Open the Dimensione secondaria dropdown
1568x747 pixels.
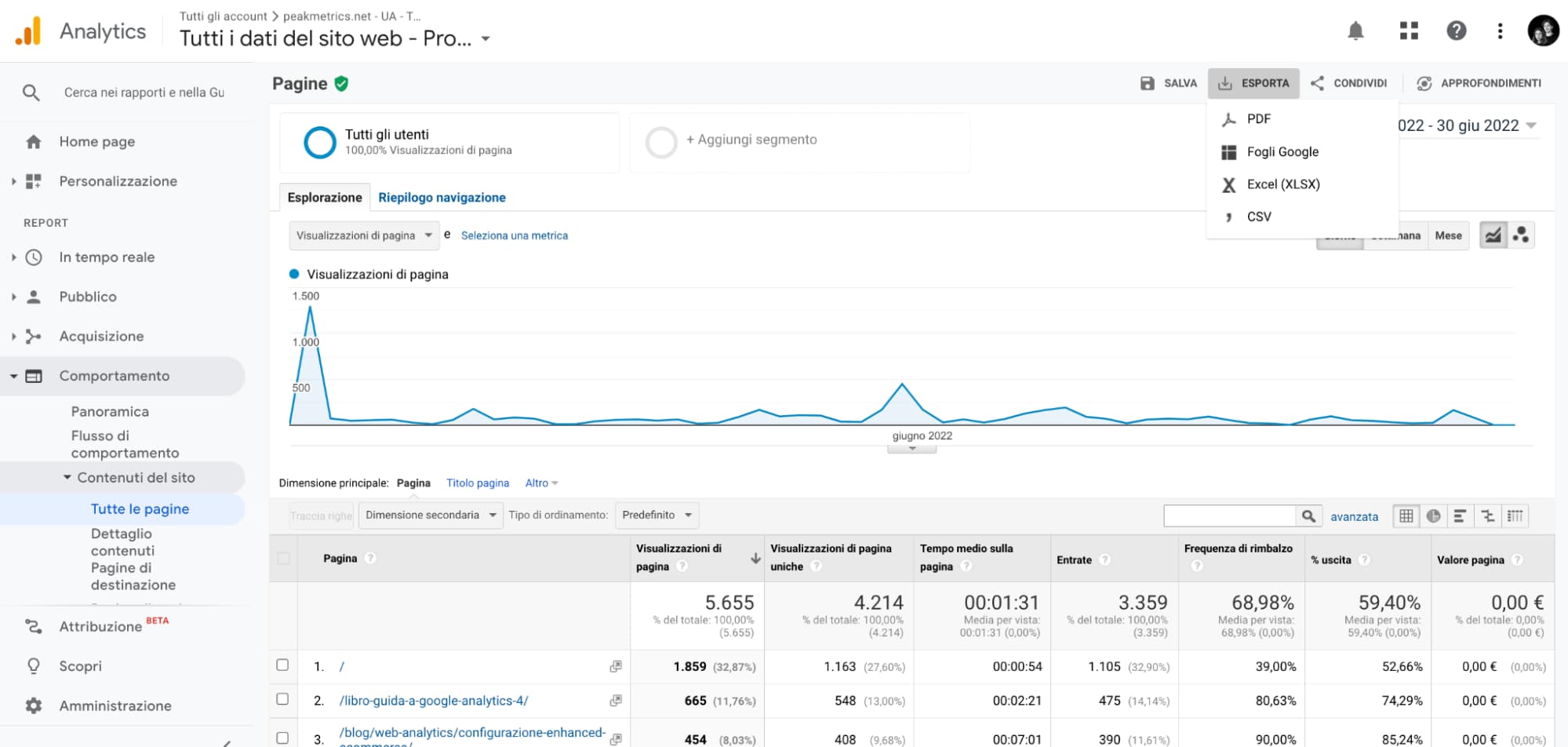(431, 516)
